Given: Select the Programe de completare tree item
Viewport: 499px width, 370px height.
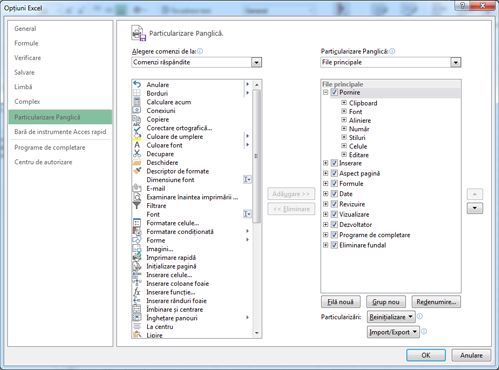Looking at the screenshot, I should 375,235.
